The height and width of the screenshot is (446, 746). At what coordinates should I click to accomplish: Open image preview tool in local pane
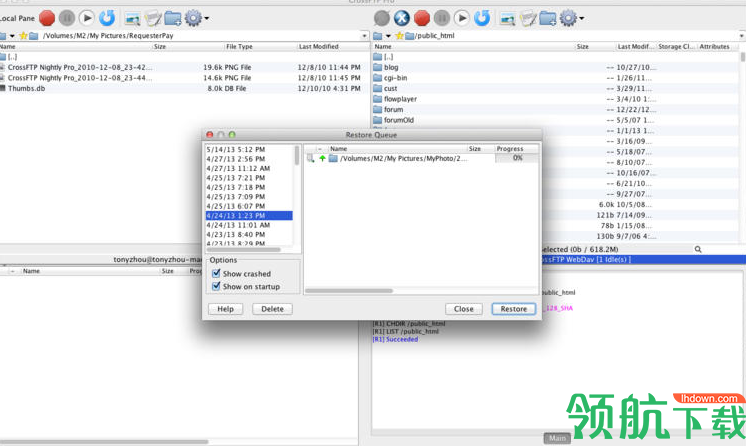pyautogui.click(x=132, y=19)
